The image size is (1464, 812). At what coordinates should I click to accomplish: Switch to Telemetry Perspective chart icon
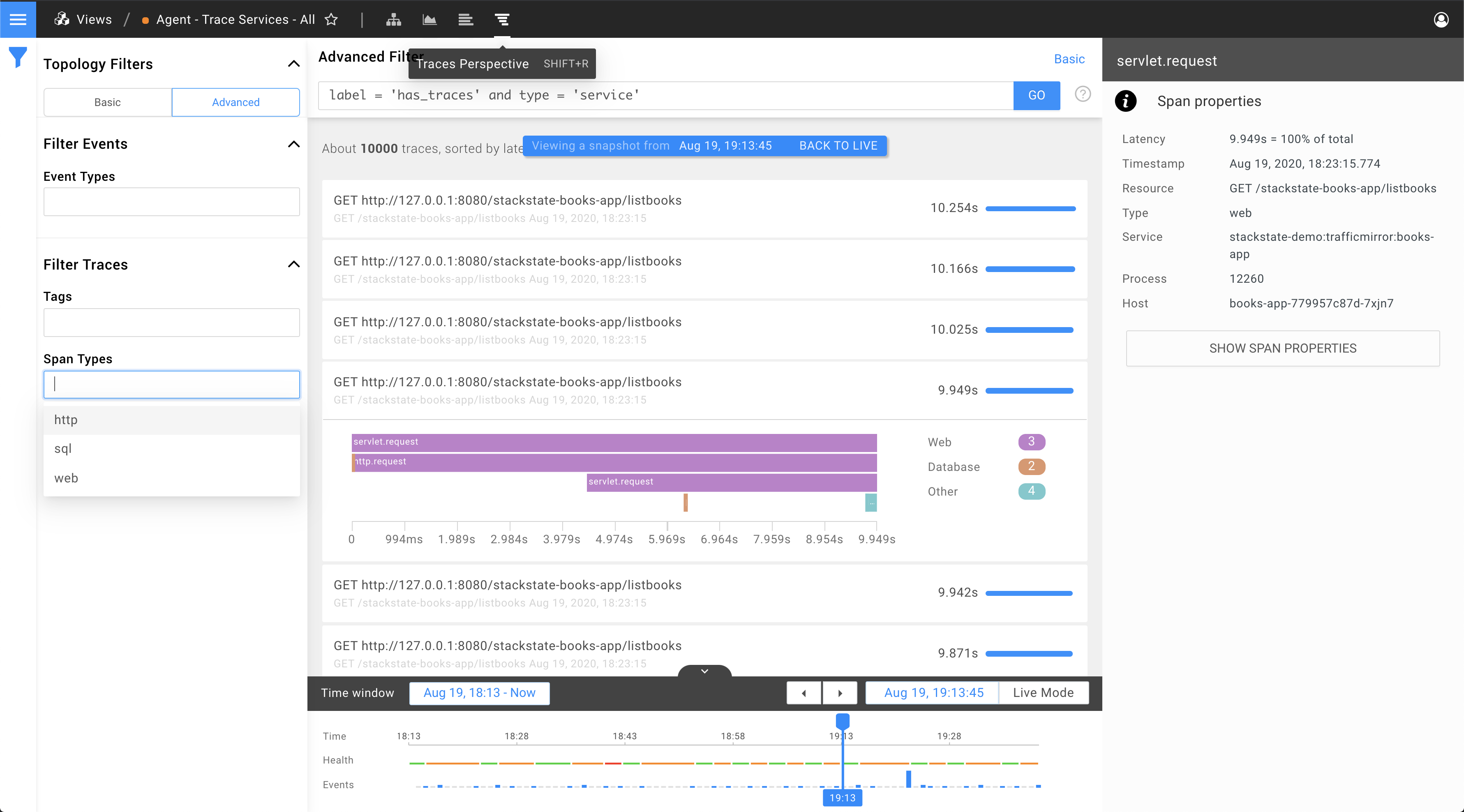coord(430,19)
